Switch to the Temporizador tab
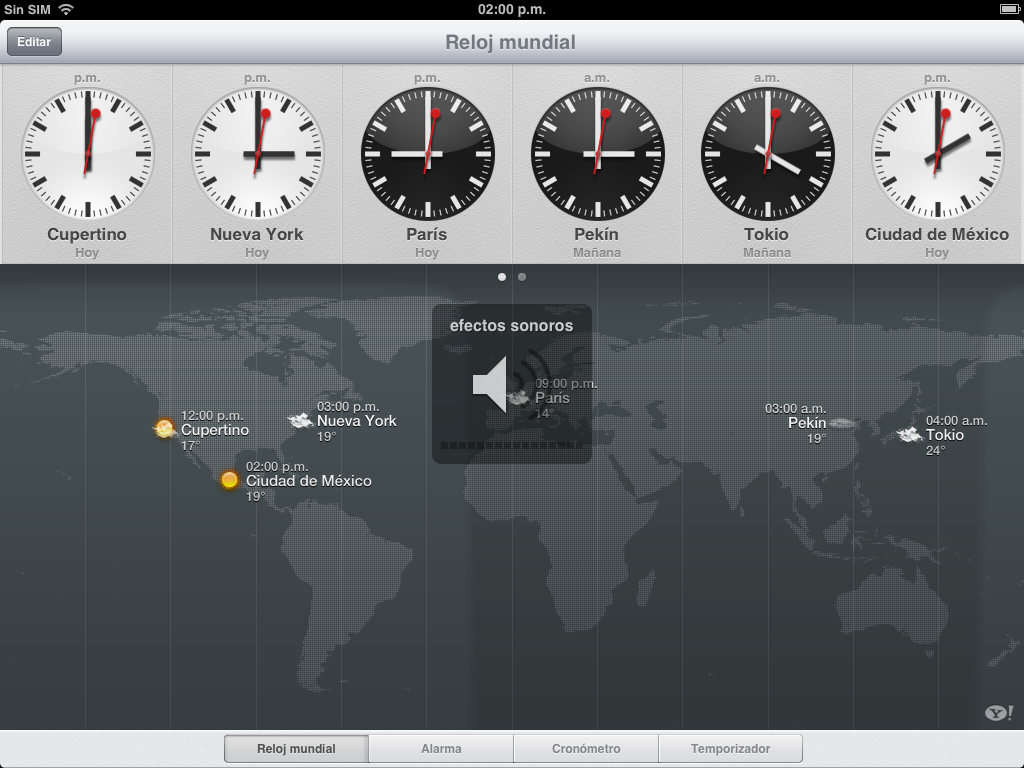This screenshot has width=1024, height=768. pyautogui.click(x=730, y=749)
